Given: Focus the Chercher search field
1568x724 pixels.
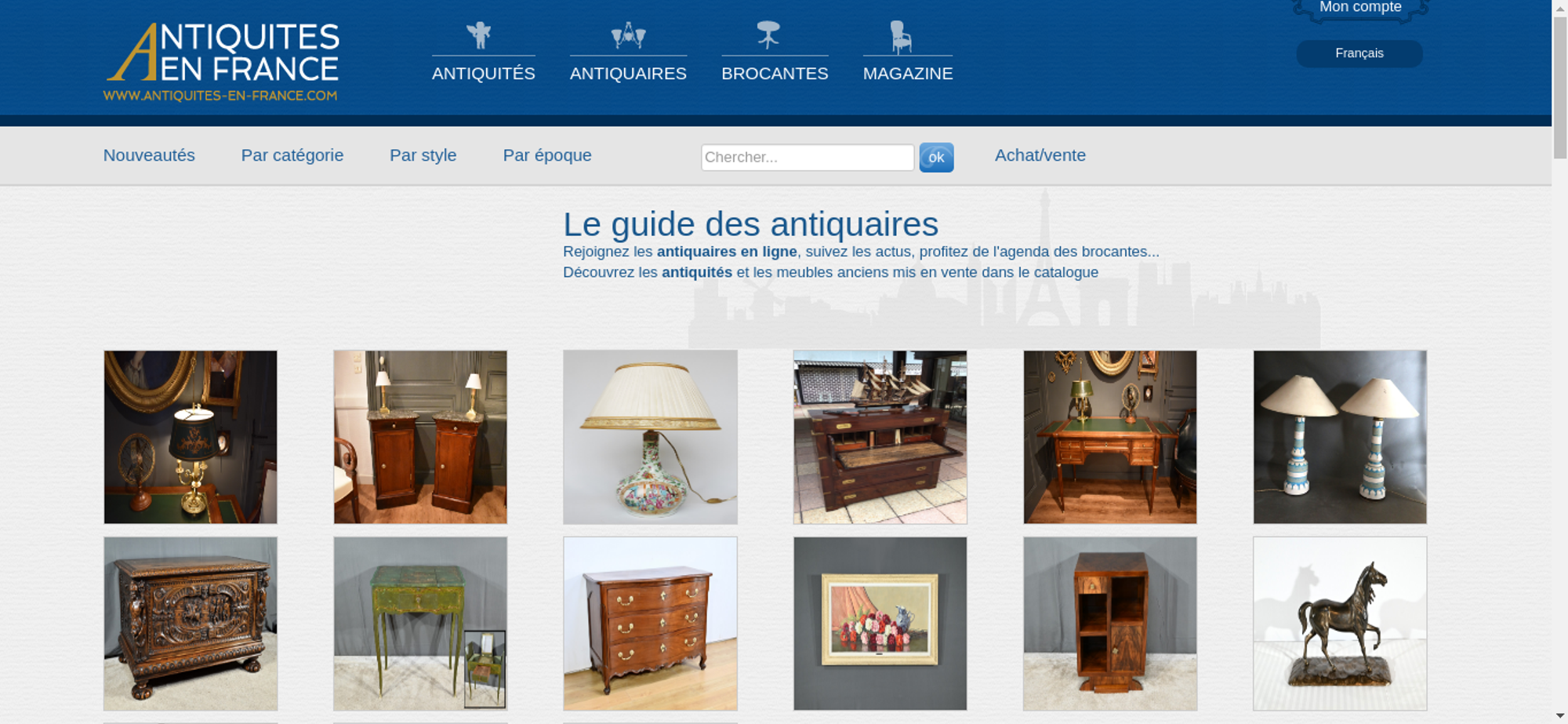Looking at the screenshot, I should [808, 158].
